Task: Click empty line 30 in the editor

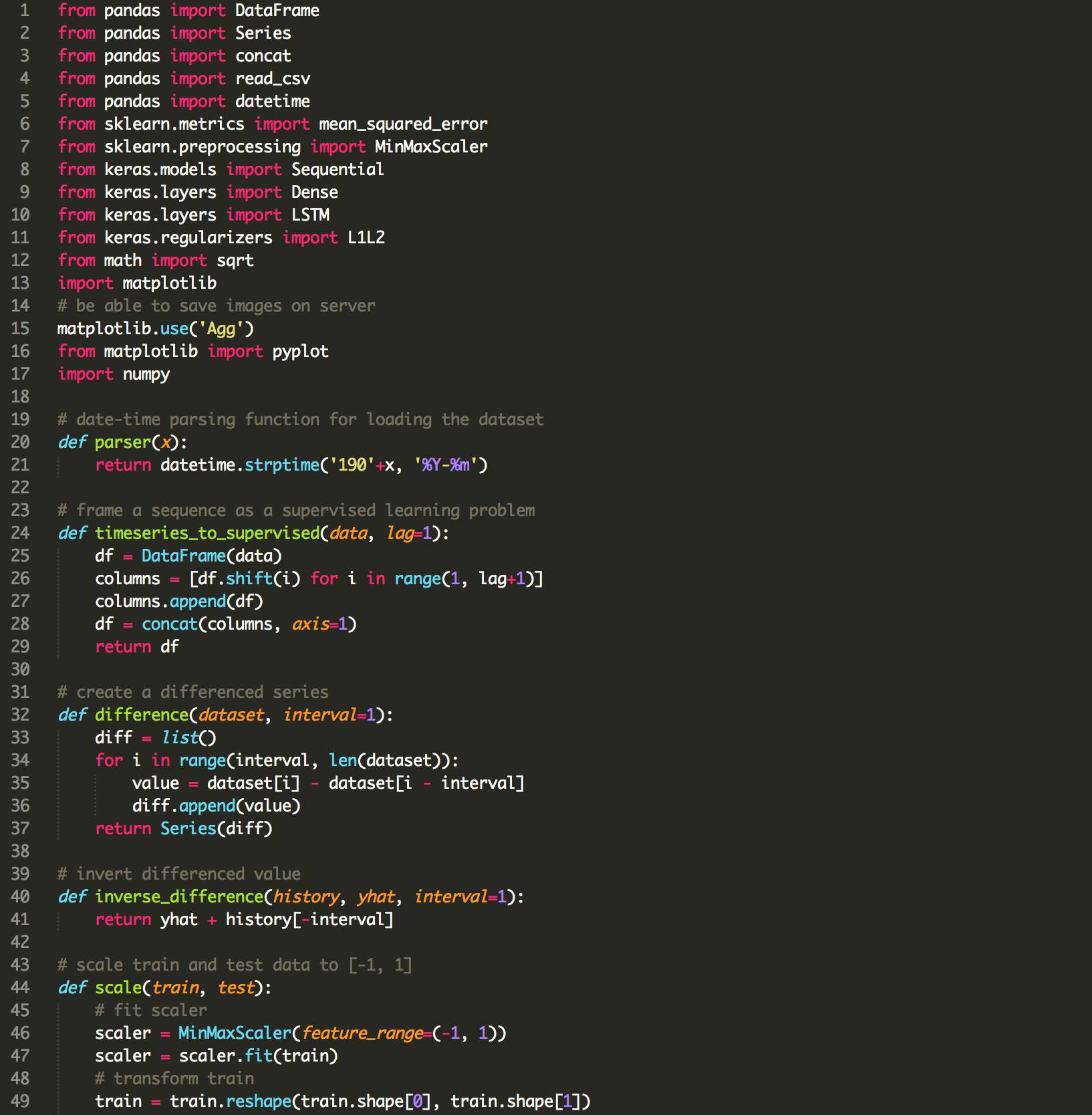Action: [x=267, y=670]
